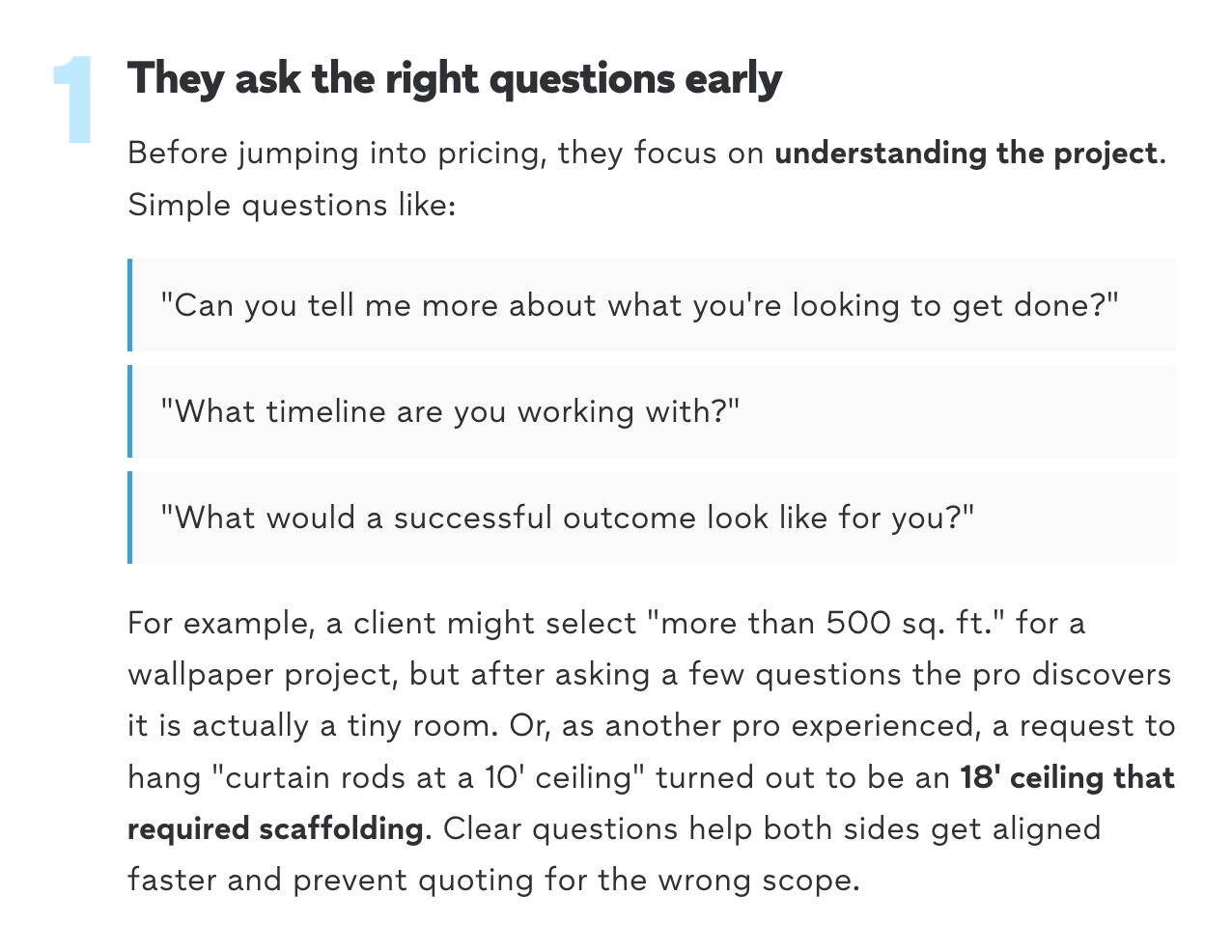Click the blue bar beside the first quote

tap(130, 305)
